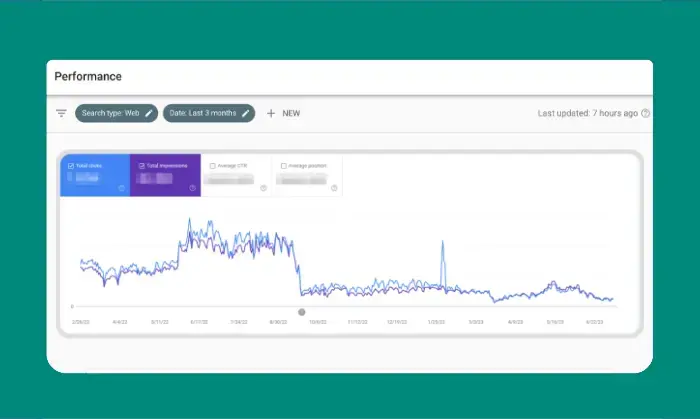Click help icon on Total clicks card
Image resolution: width=700 pixels, height=419 pixels.
tap(122, 188)
